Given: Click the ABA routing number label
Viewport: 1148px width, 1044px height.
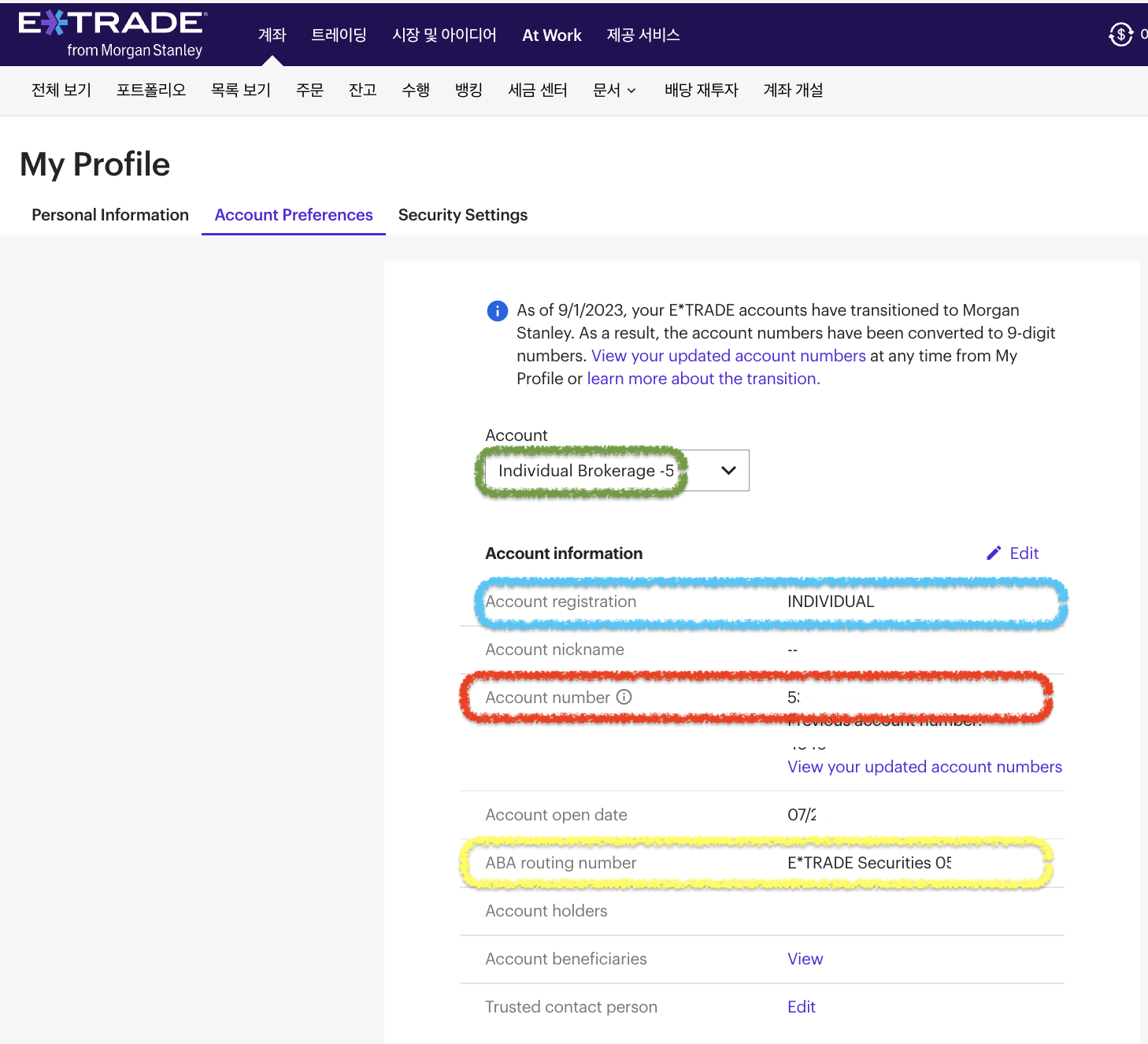Looking at the screenshot, I should (561, 863).
